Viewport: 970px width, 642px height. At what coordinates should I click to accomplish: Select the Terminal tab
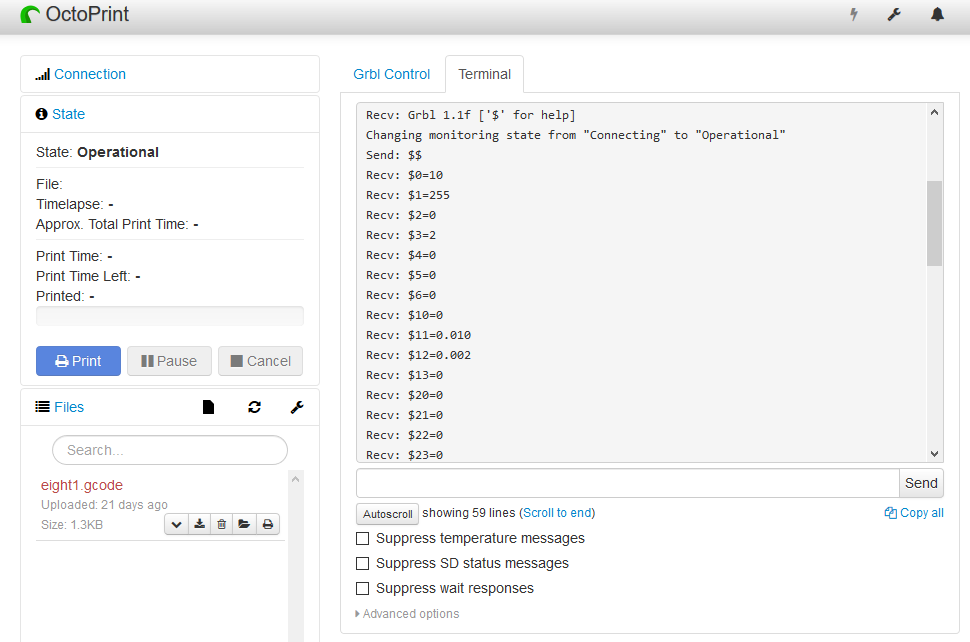[484, 74]
